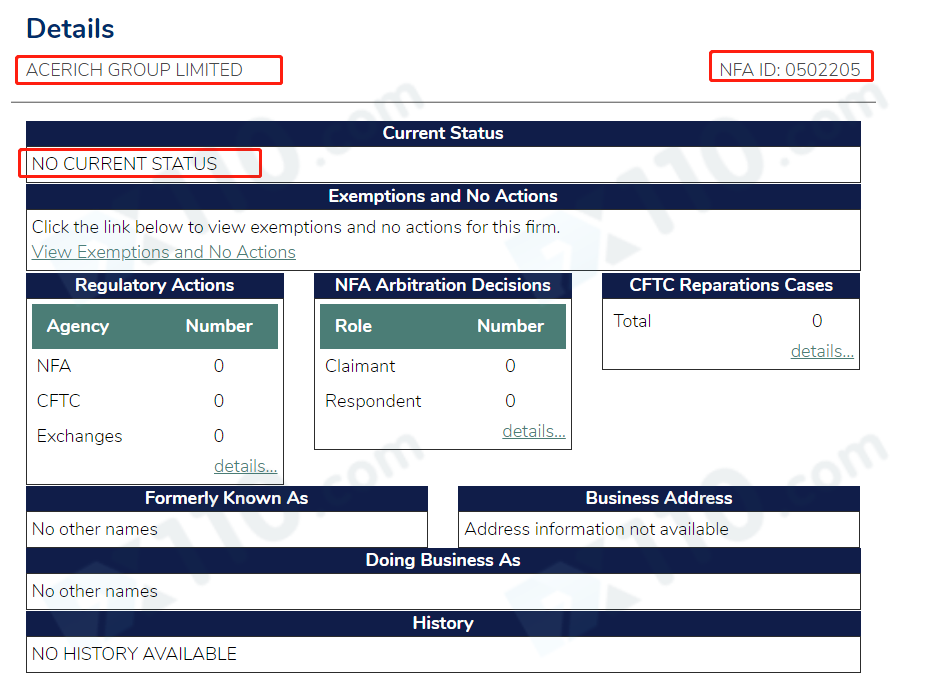
Task: Open details link under CFTC Reparations Cases
Action: [822, 351]
